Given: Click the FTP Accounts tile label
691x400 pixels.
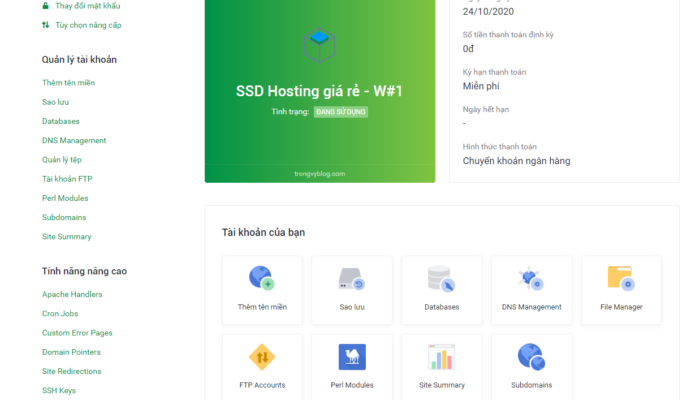Looking at the screenshot, I should click(262, 385).
